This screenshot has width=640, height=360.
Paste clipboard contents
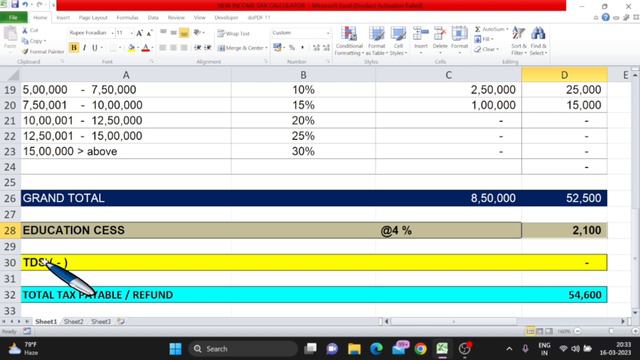pyautogui.click(x=10, y=38)
